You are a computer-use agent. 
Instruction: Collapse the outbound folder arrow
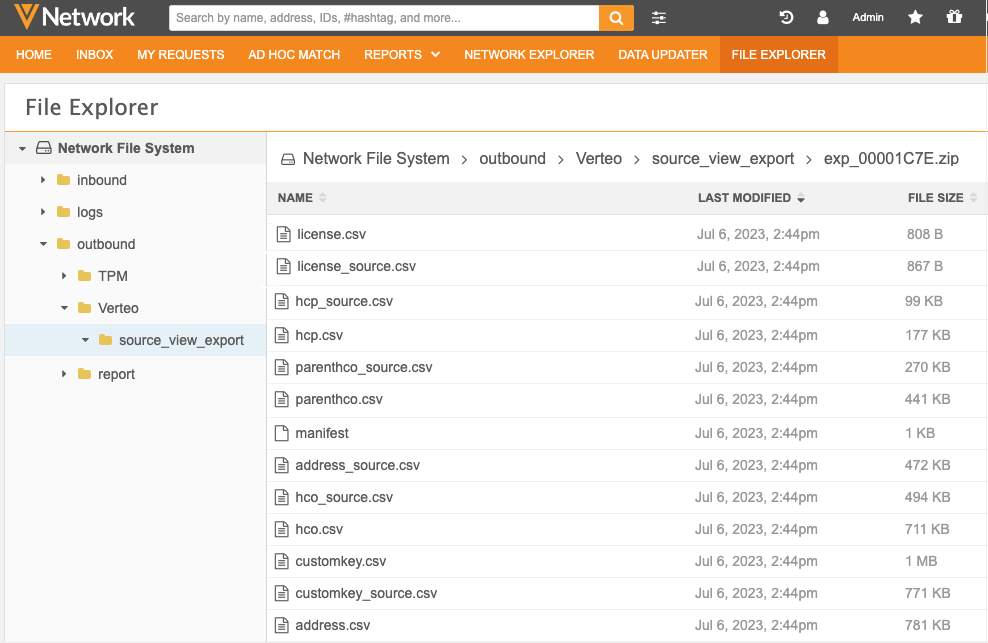43,244
